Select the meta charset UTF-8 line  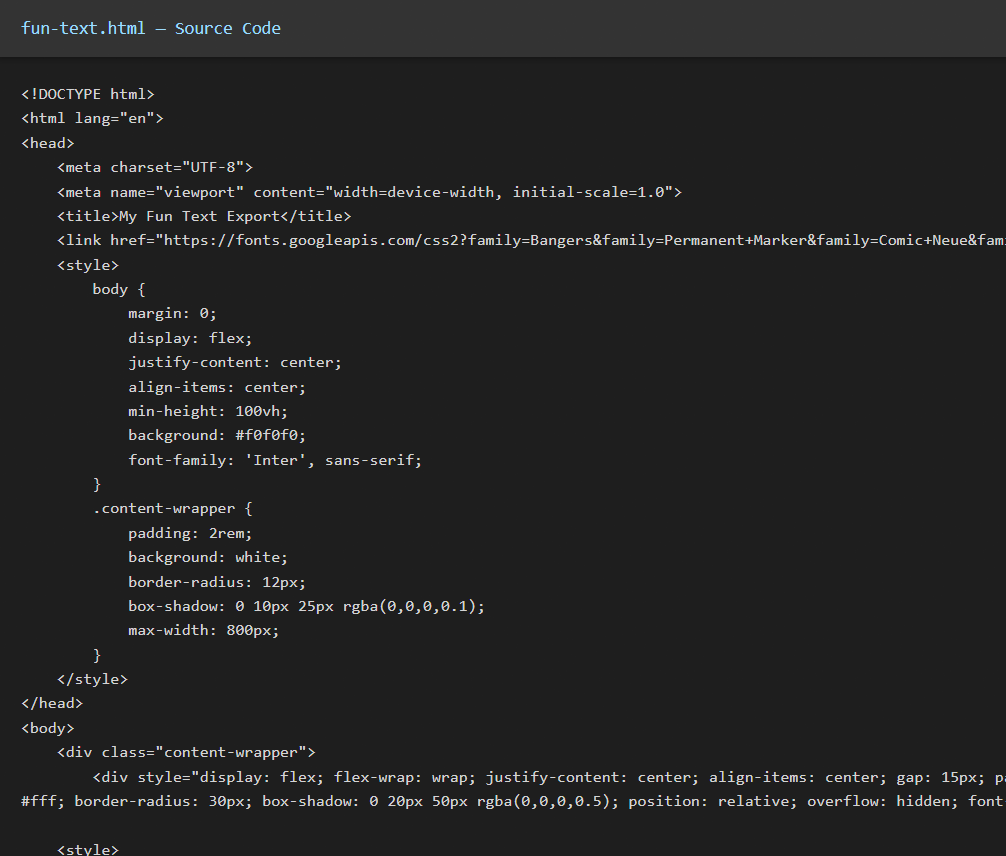155,167
